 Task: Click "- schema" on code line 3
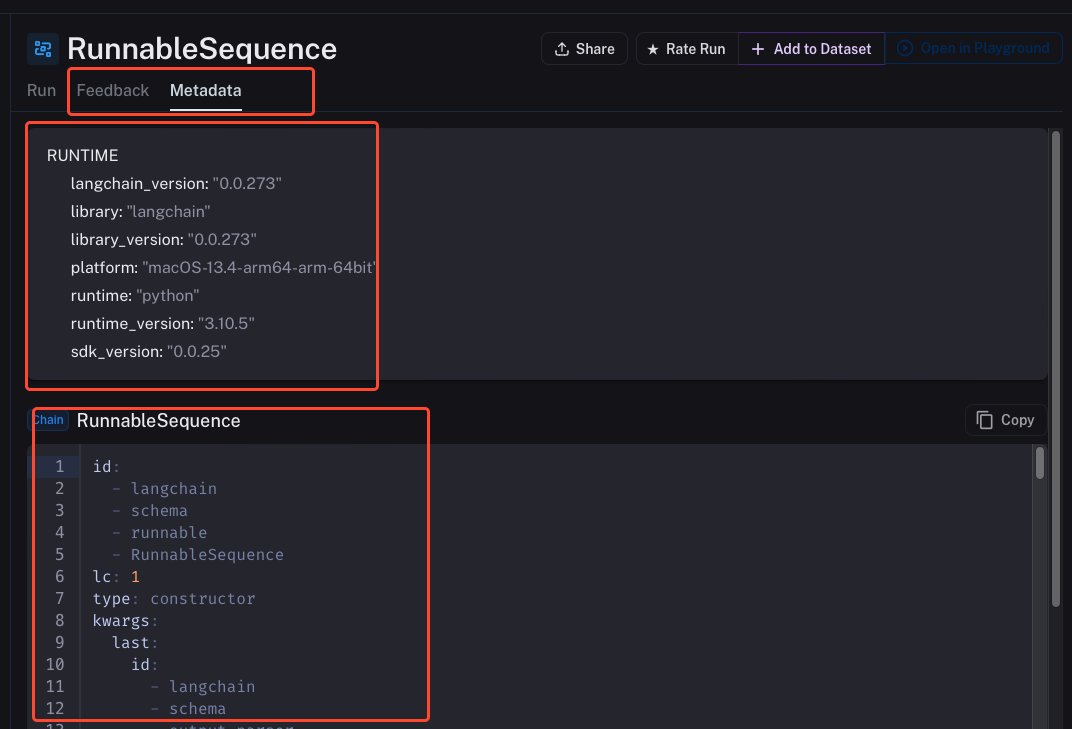coord(150,511)
